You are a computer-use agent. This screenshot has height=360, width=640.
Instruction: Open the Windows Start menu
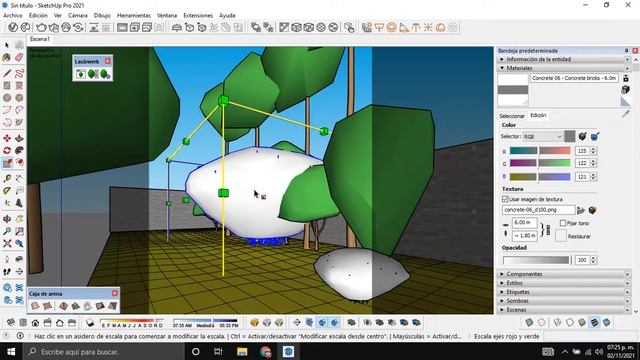[x=11, y=351]
